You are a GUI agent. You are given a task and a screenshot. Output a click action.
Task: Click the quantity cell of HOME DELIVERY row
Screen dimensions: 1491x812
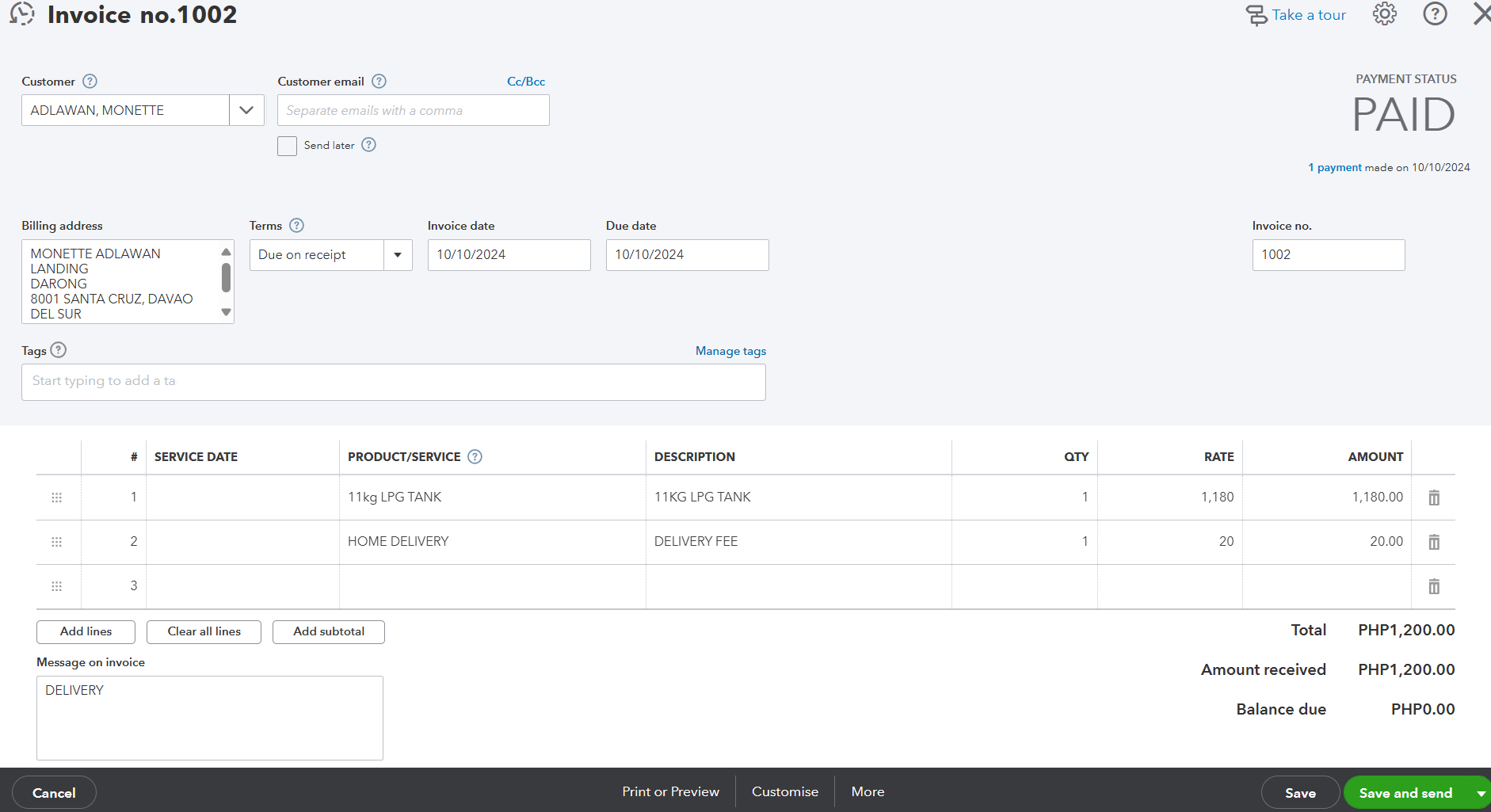[x=1024, y=542]
